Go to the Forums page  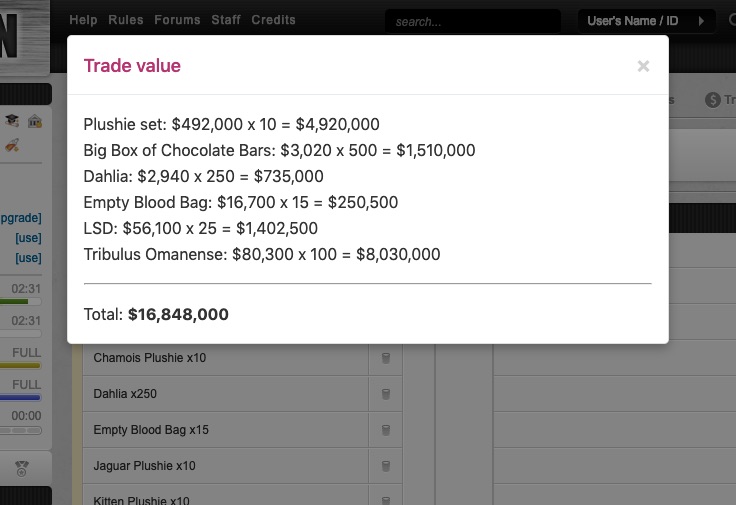coord(177,20)
